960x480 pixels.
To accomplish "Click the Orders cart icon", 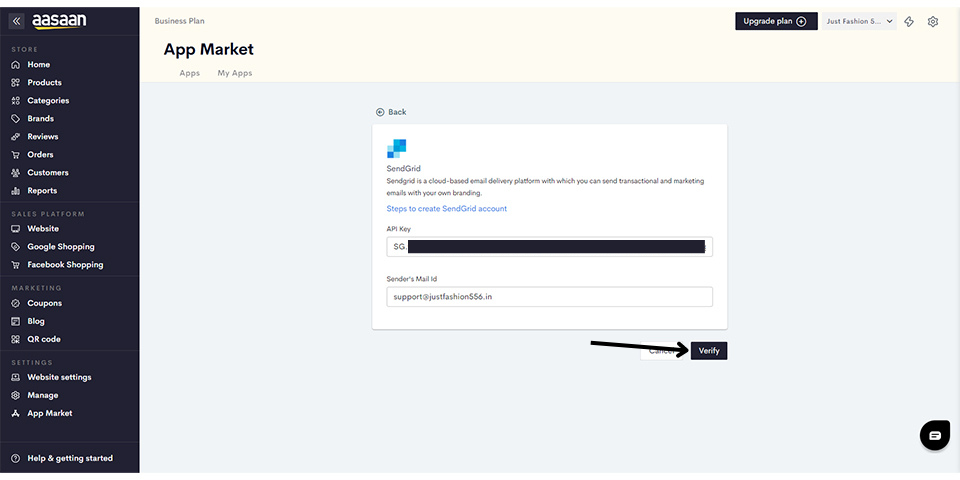I will pyautogui.click(x=16, y=155).
